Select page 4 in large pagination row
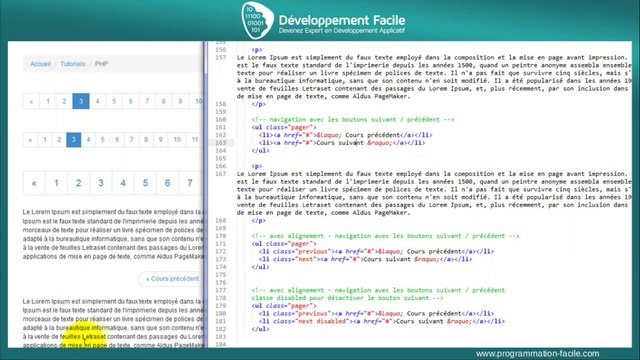This screenshot has width=640, height=360. pyautogui.click(x=123, y=183)
